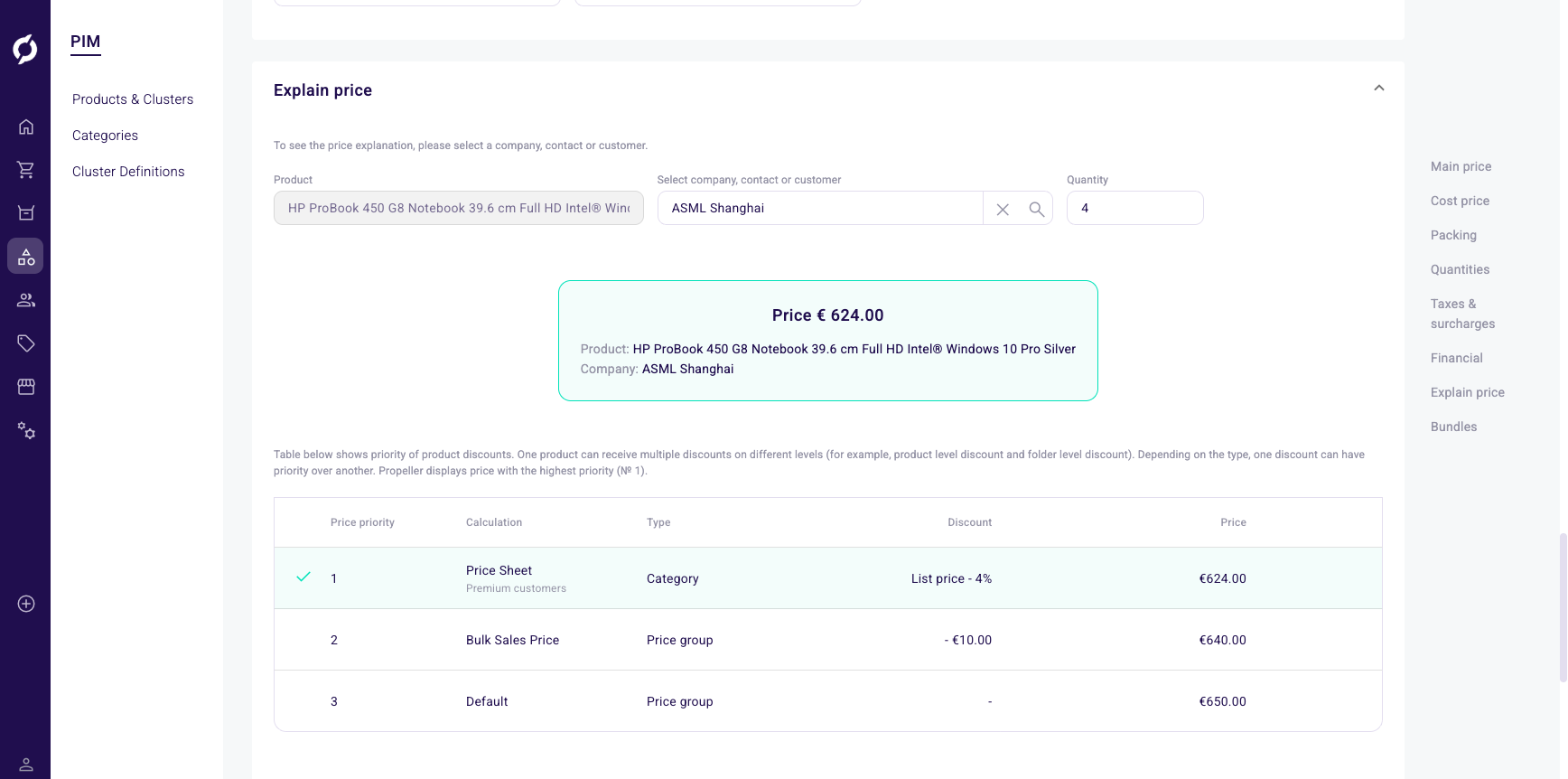
Task: Click the Propeller logo icon
Action: click(x=25, y=49)
